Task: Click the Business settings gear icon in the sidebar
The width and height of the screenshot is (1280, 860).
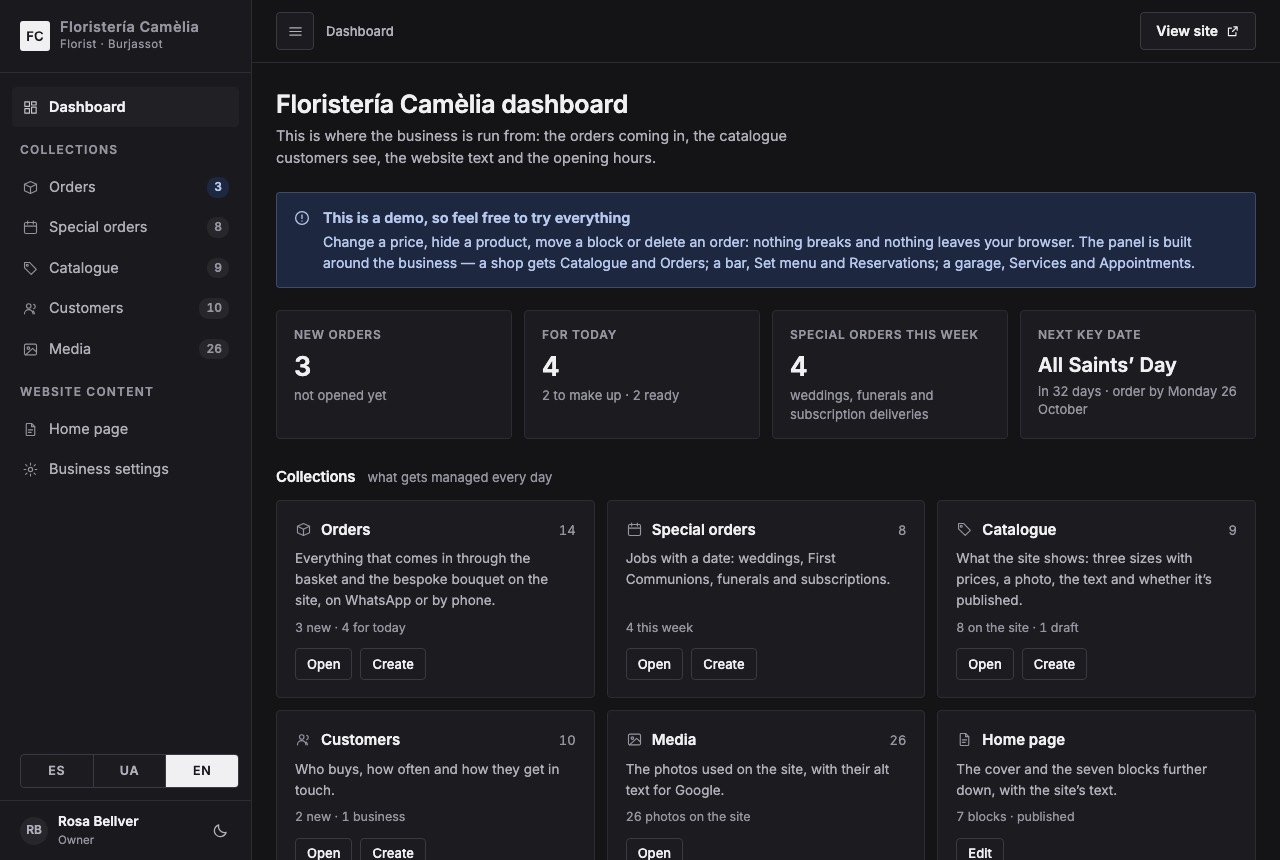Action: click(30, 469)
